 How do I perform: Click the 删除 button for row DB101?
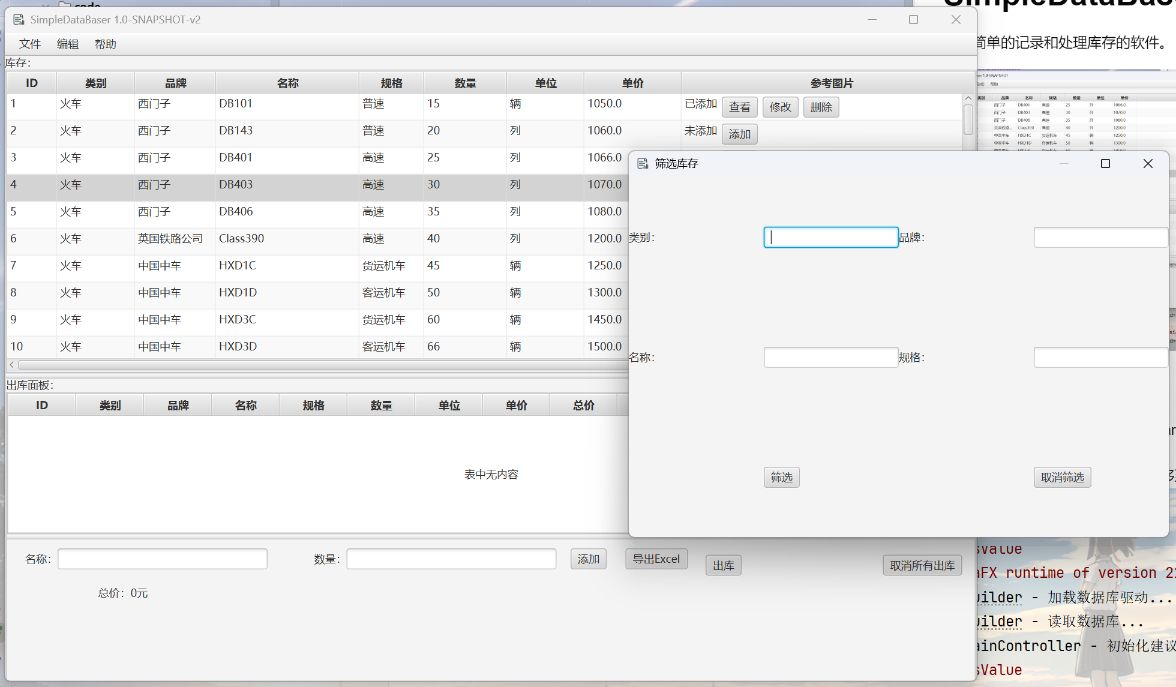[x=820, y=106]
